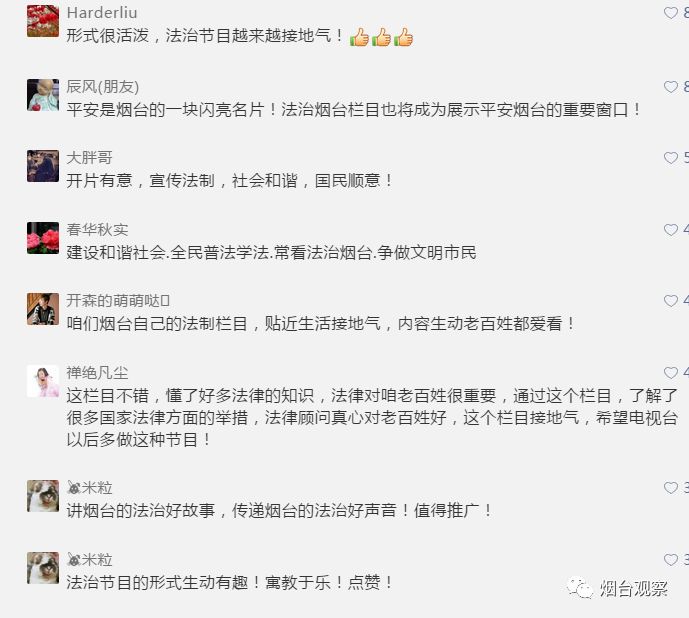Select the username 大胖哥
Screen dimensions: 689x618
pos(89,158)
